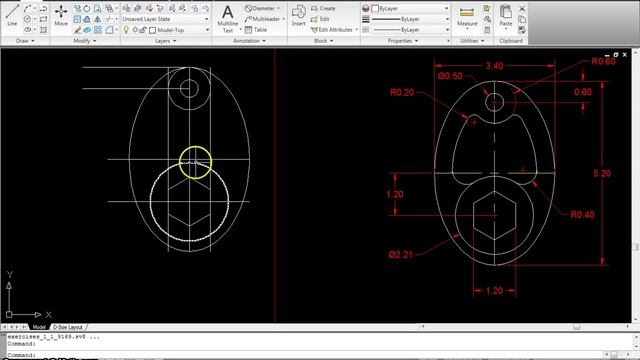Select the 5.20 dimension text
This screenshot has width=640, height=360.
point(602,173)
